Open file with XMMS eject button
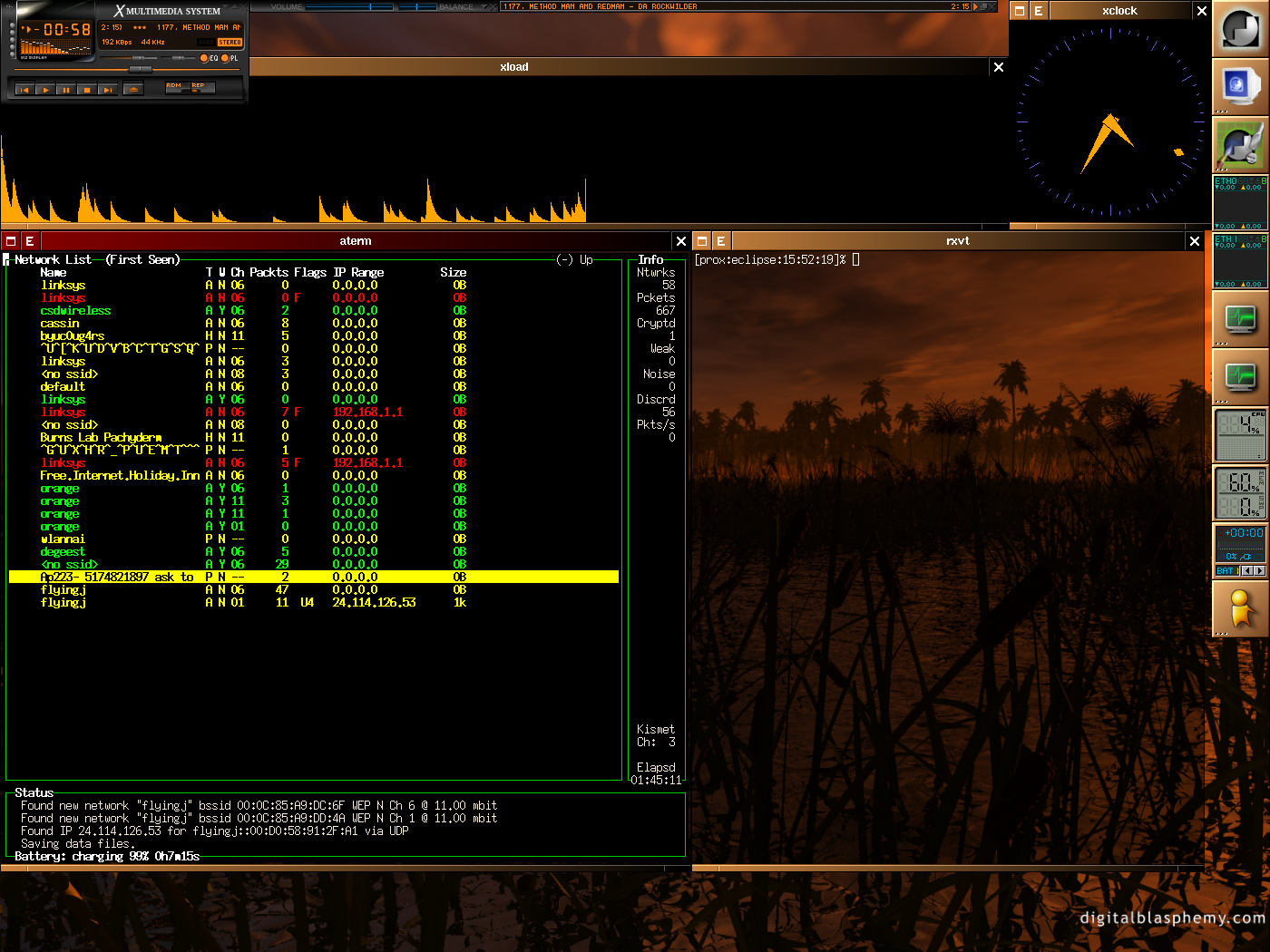The height and width of the screenshot is (952, 1270). [x=133, y=89]
